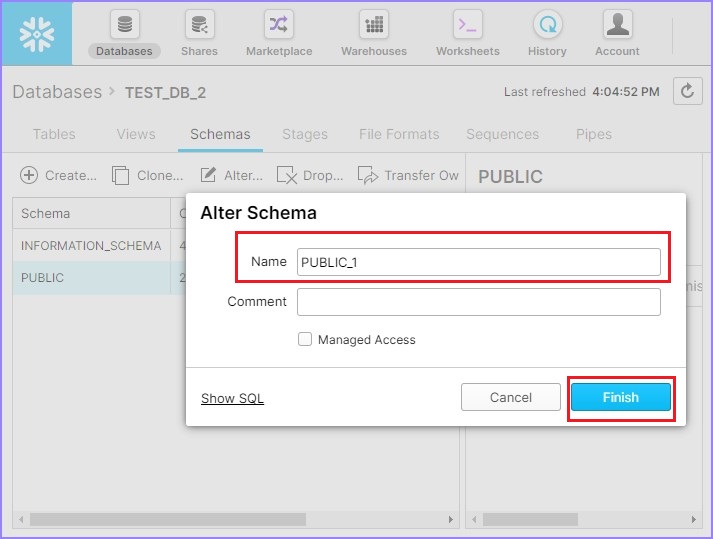
Task: Open the Shares icon
Action: point(199,26)
